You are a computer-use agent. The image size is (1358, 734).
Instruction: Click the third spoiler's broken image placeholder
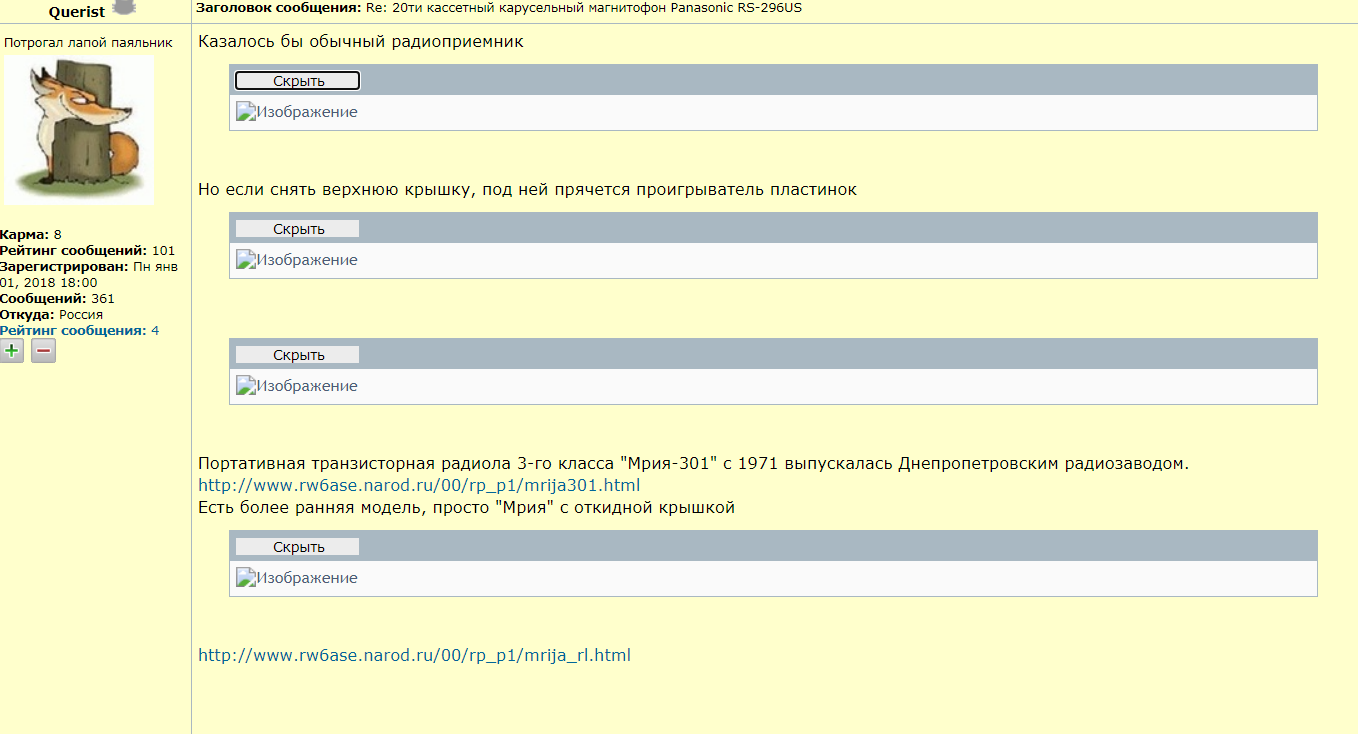click(296, 386)
